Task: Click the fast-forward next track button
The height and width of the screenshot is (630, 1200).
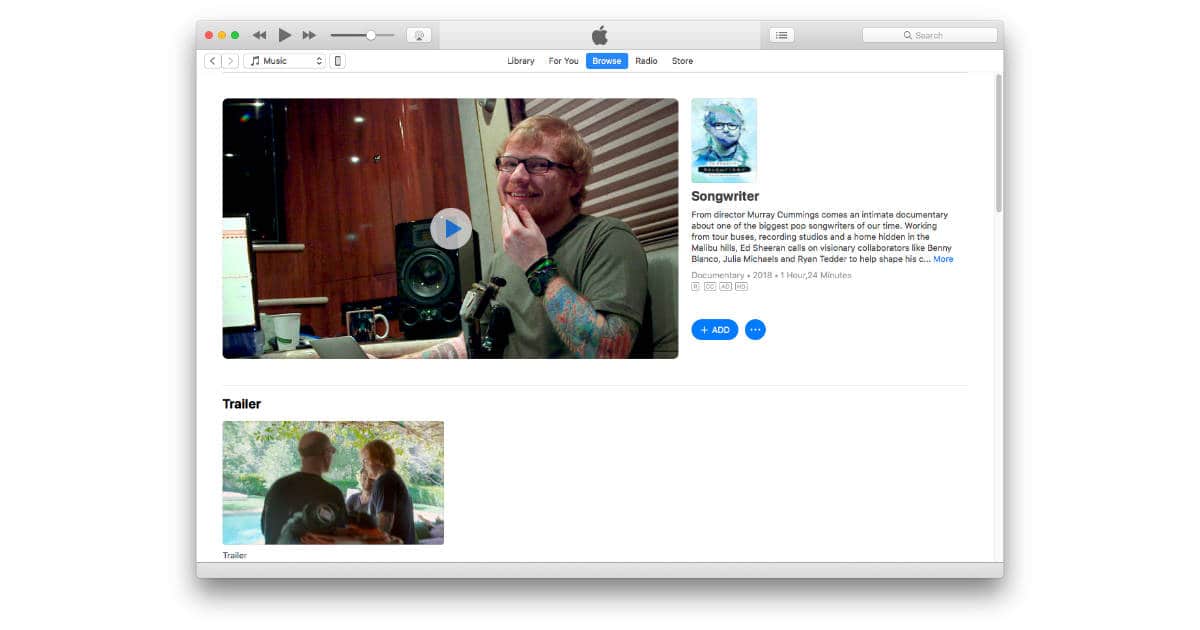Action: (x=309, y=35)
